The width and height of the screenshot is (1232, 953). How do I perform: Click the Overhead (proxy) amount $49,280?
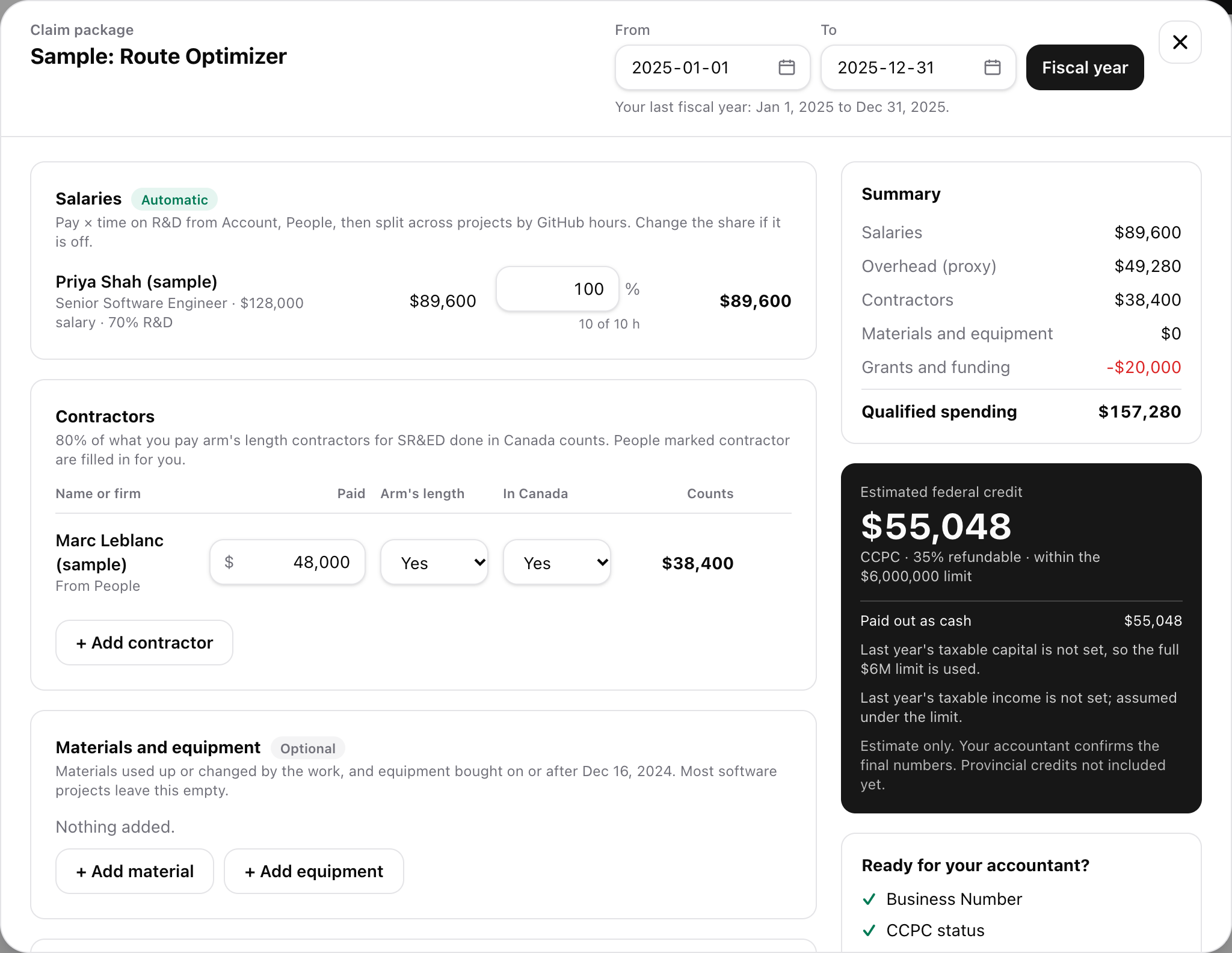(1147, 266)
